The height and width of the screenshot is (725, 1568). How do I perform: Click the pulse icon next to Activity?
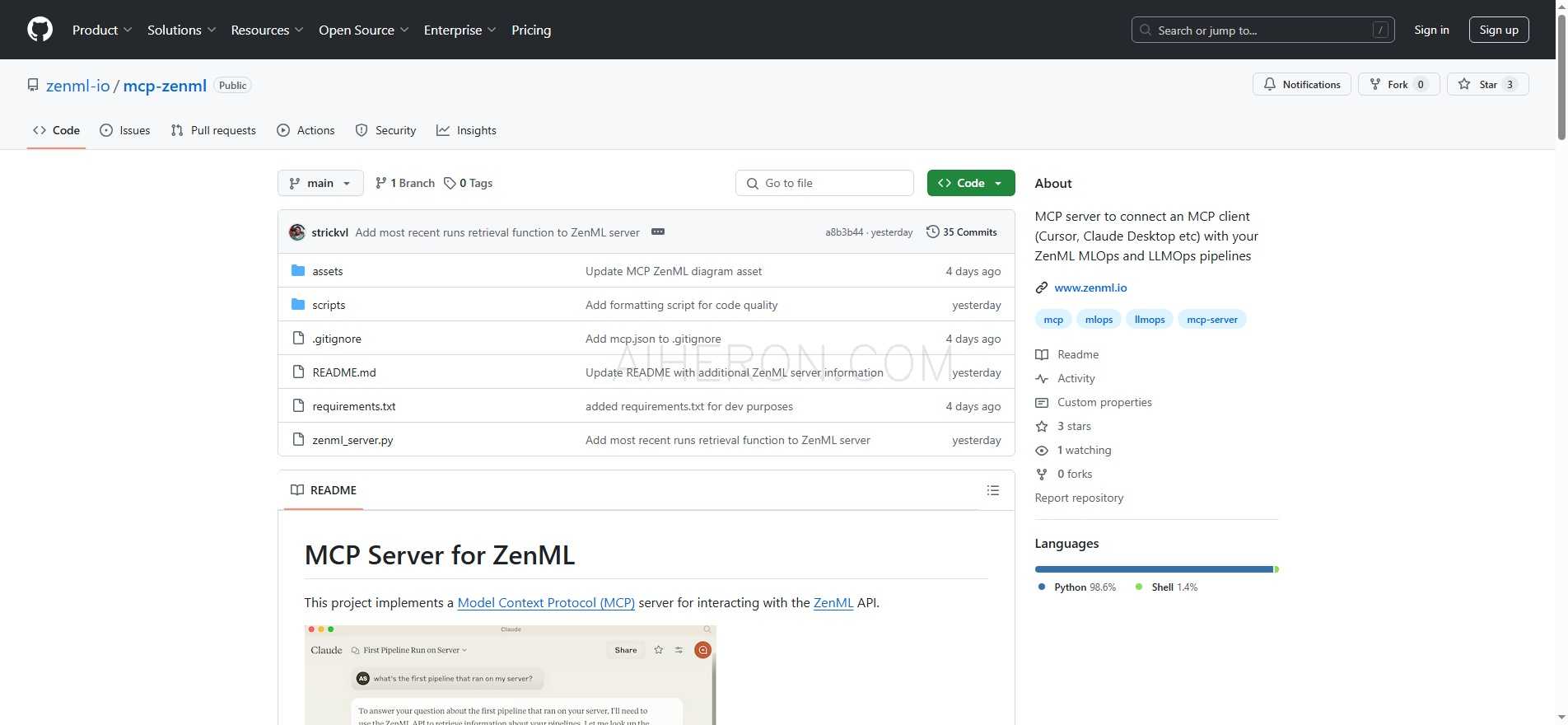(x=1042, y=378)
